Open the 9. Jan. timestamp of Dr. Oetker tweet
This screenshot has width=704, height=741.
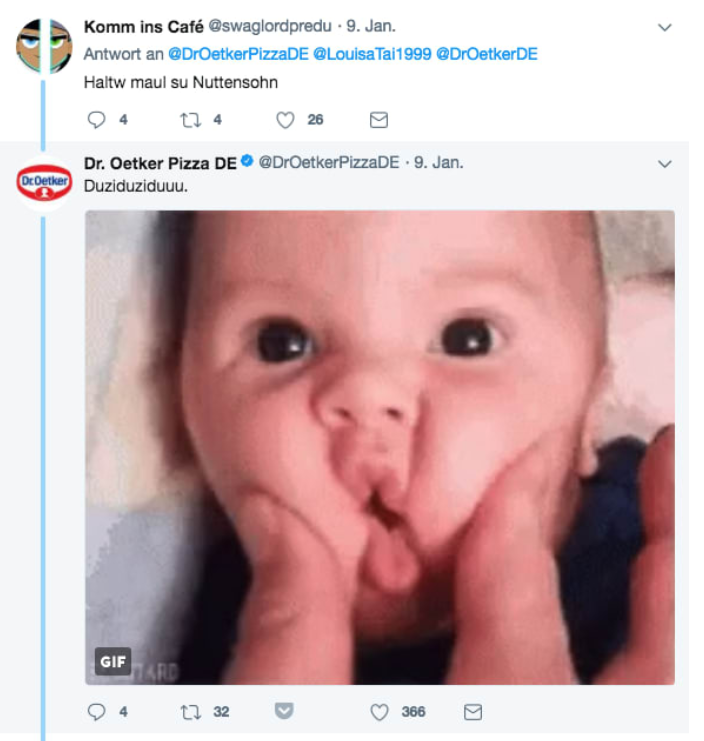coord(439,162)
